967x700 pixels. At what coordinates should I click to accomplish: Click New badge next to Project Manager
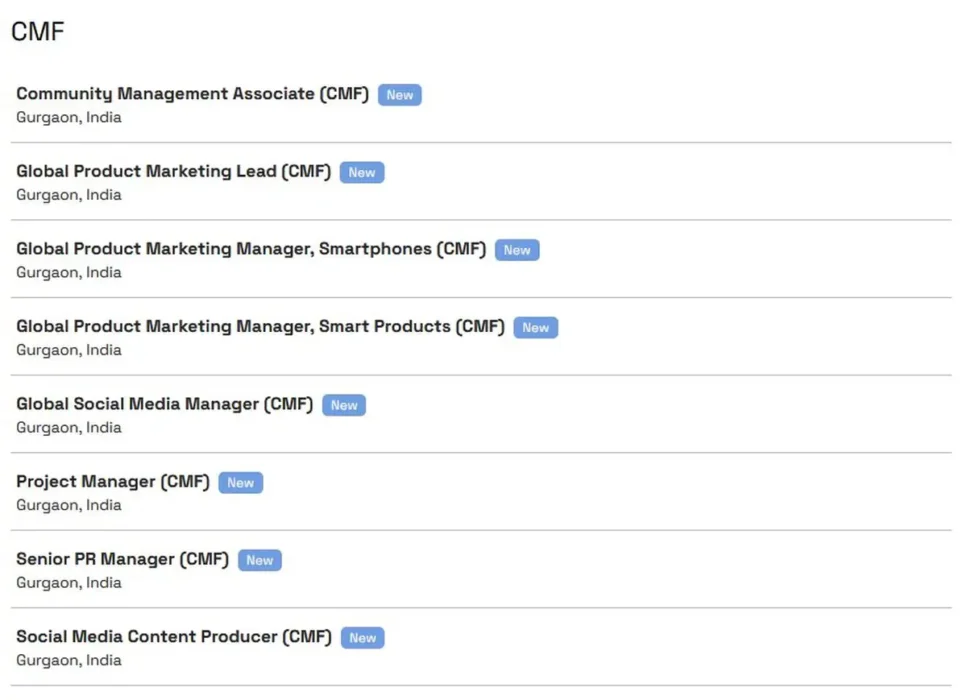(x=241, y=483)
